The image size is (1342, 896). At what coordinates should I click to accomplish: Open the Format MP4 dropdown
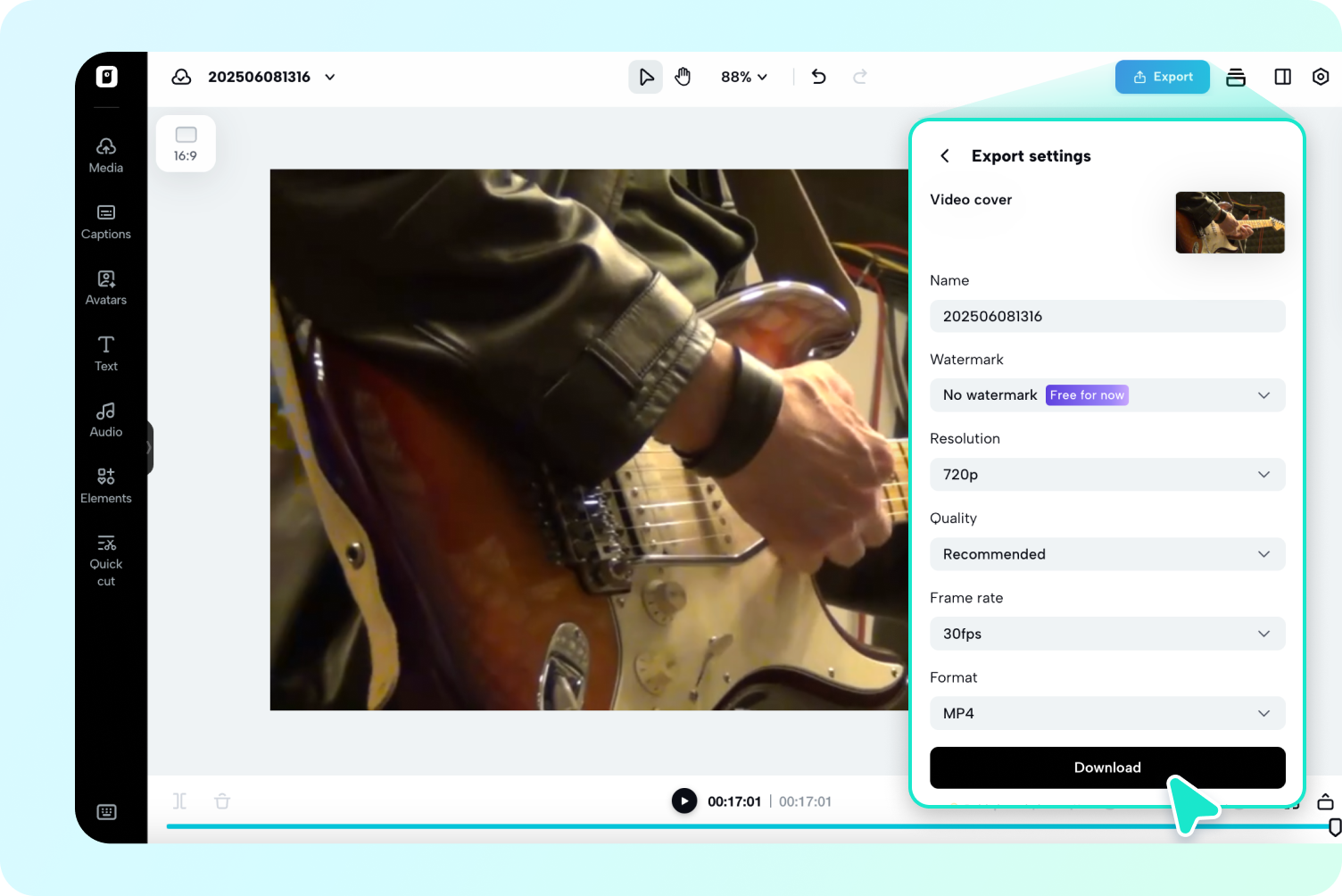pyautogui.click(x=1107, y=713)
